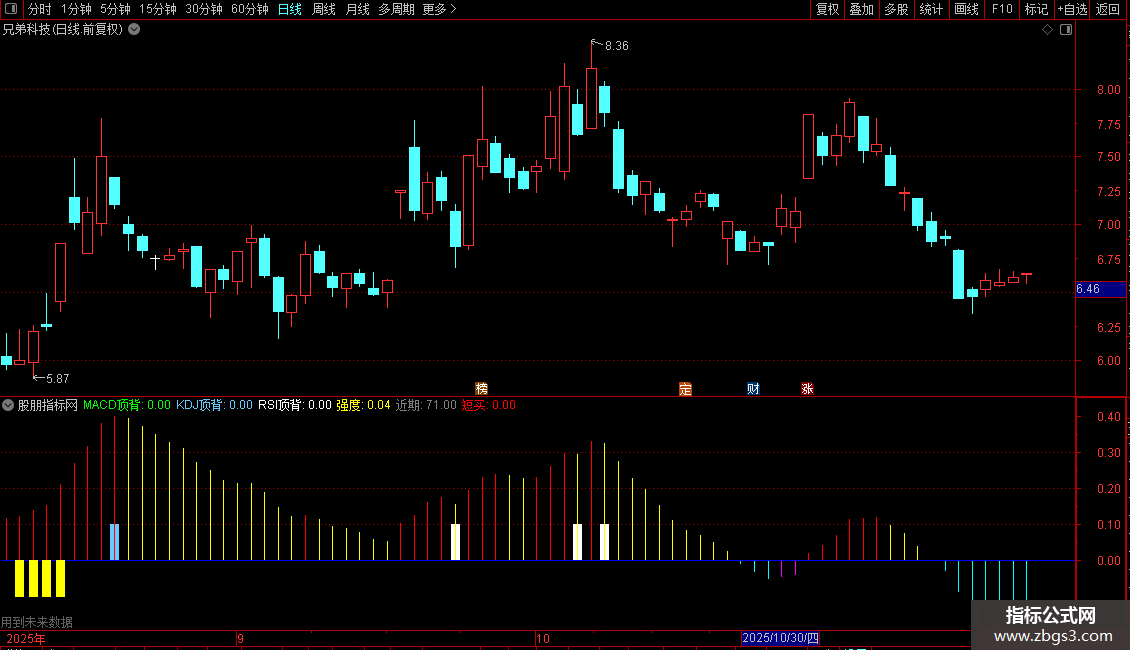Click the 股朋指标网 indicator name
The image size is (1130, 650).
point(48,405)
